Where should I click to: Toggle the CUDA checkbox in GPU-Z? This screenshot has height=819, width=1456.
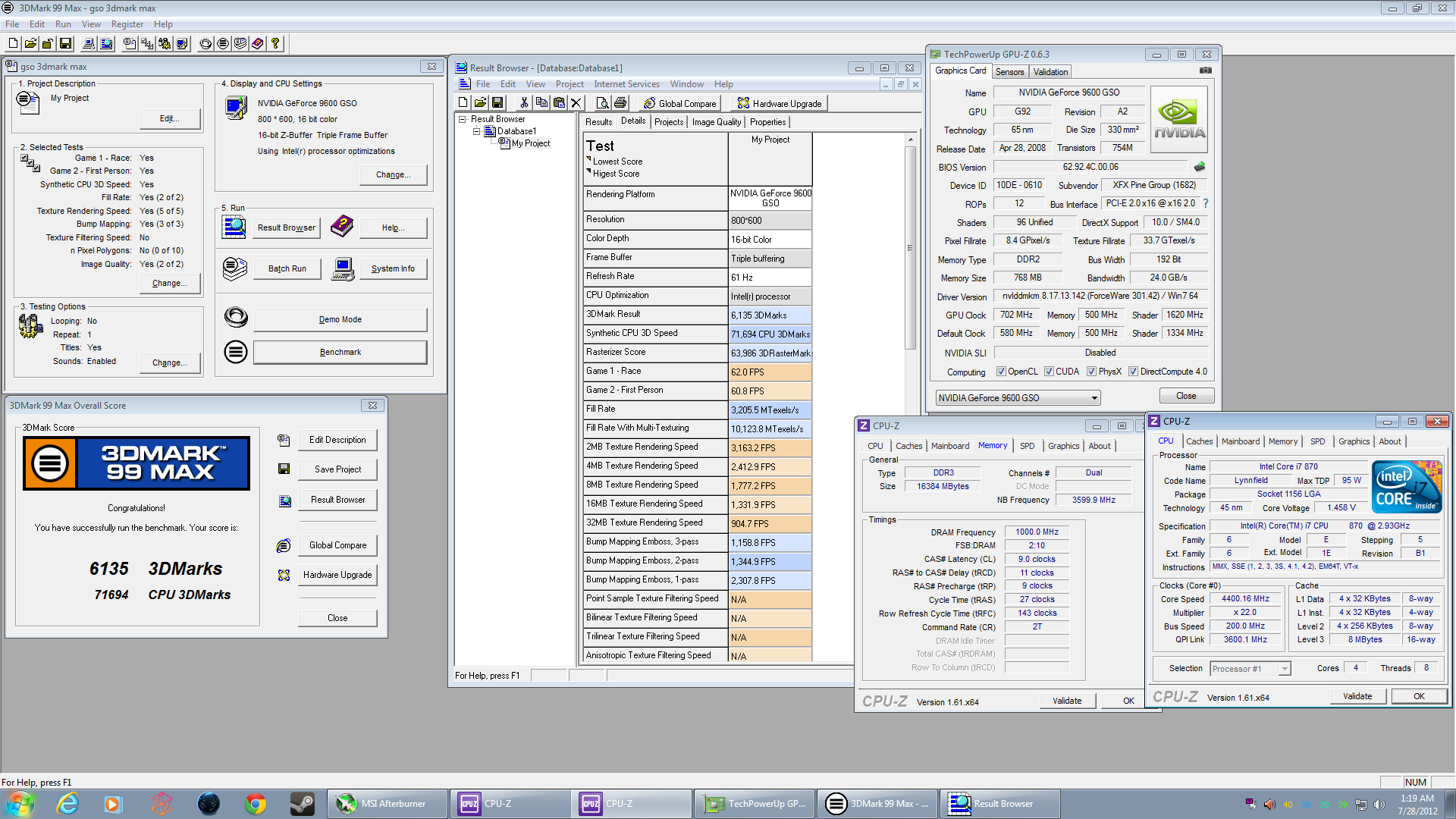[1049, 372]
